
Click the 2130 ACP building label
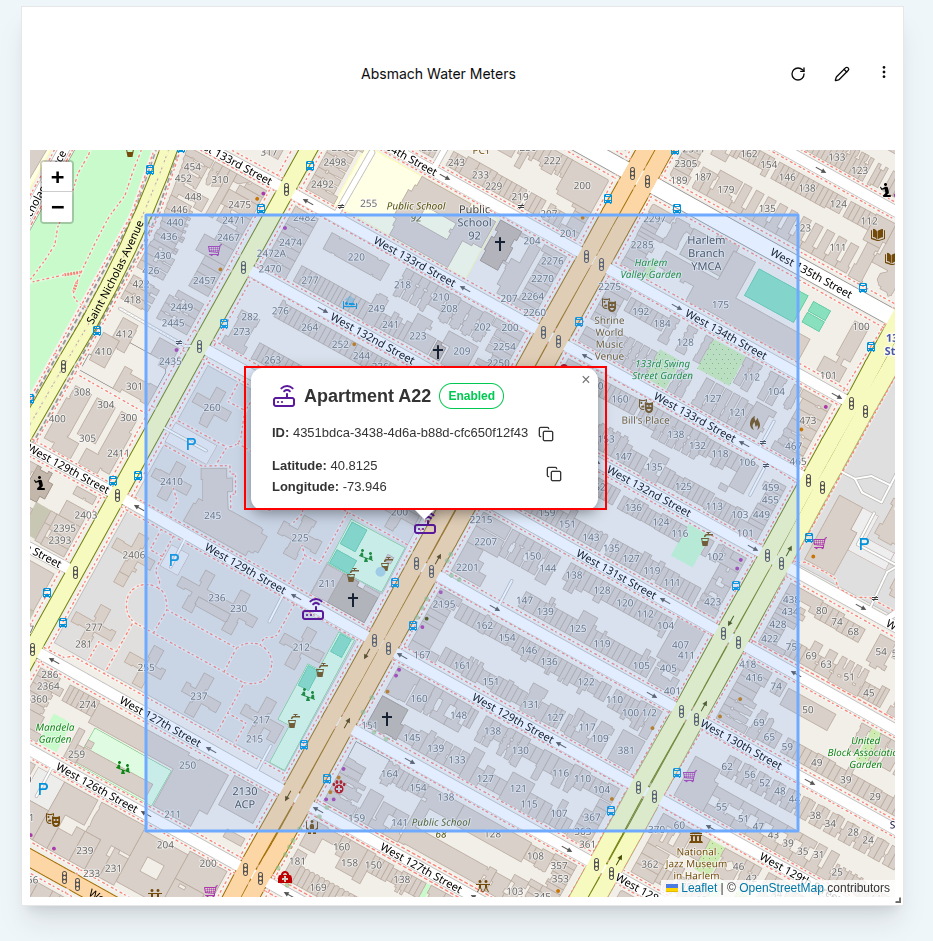[244, 798]
